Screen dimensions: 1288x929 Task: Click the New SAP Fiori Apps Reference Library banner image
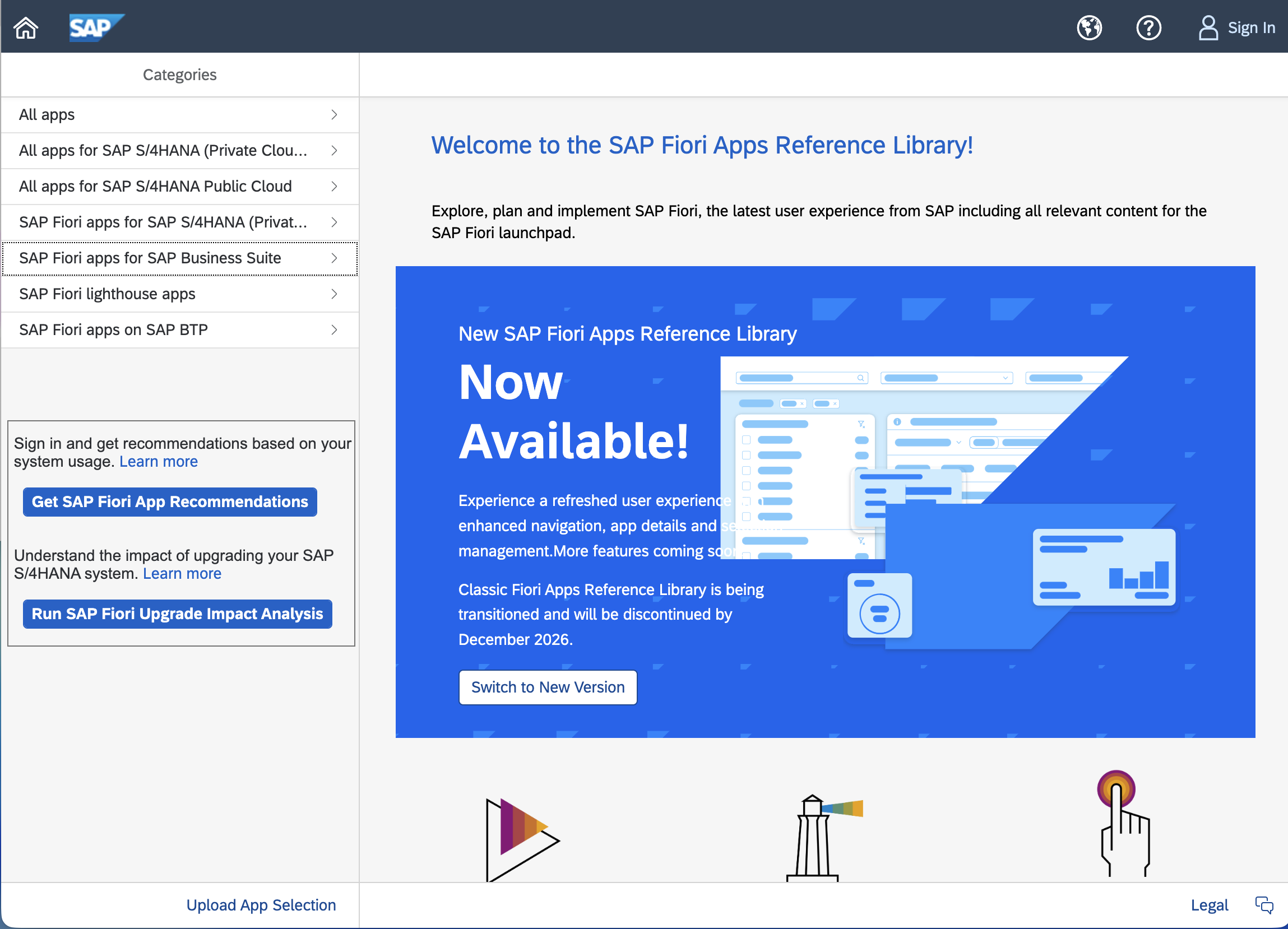(824, 501)
